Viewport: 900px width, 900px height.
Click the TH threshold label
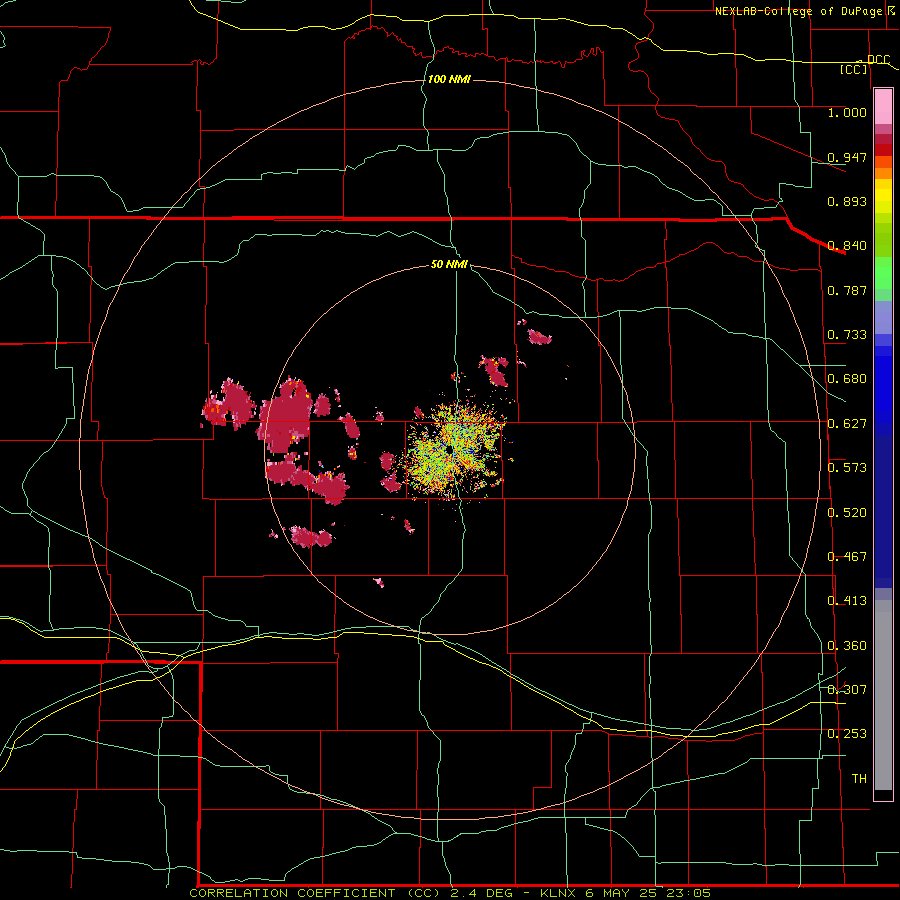(859, 779)
